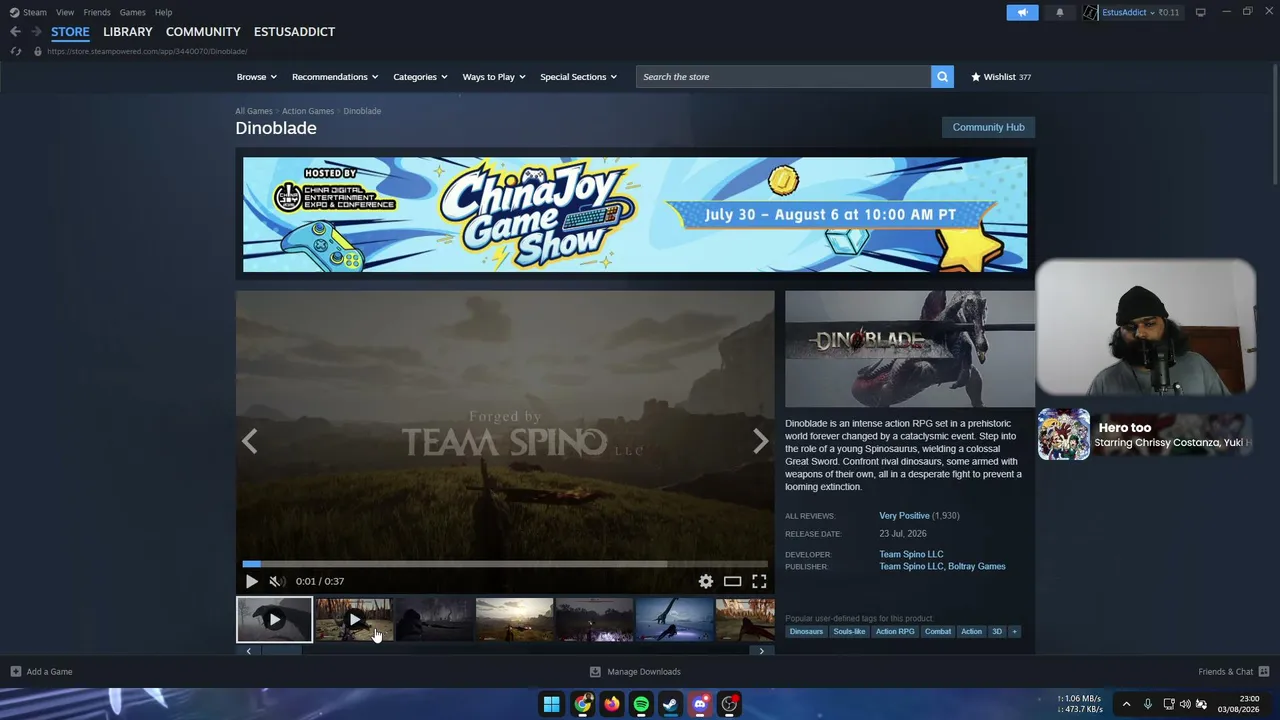Click the Manage Downloads icon
The width and height of the screenshot is (1280, 720).
595,672
